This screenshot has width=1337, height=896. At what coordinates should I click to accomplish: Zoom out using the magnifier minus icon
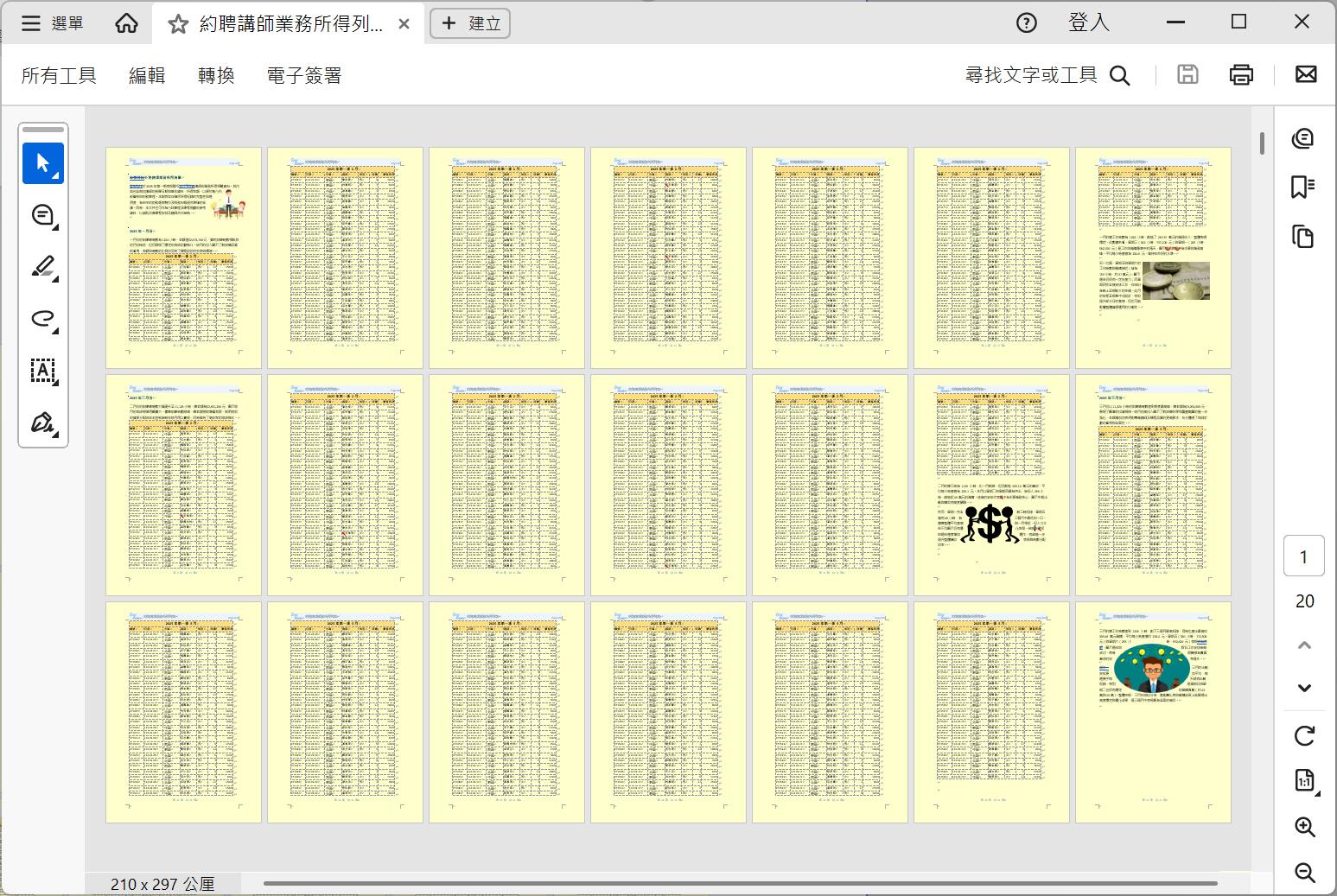coord(1304,873)
